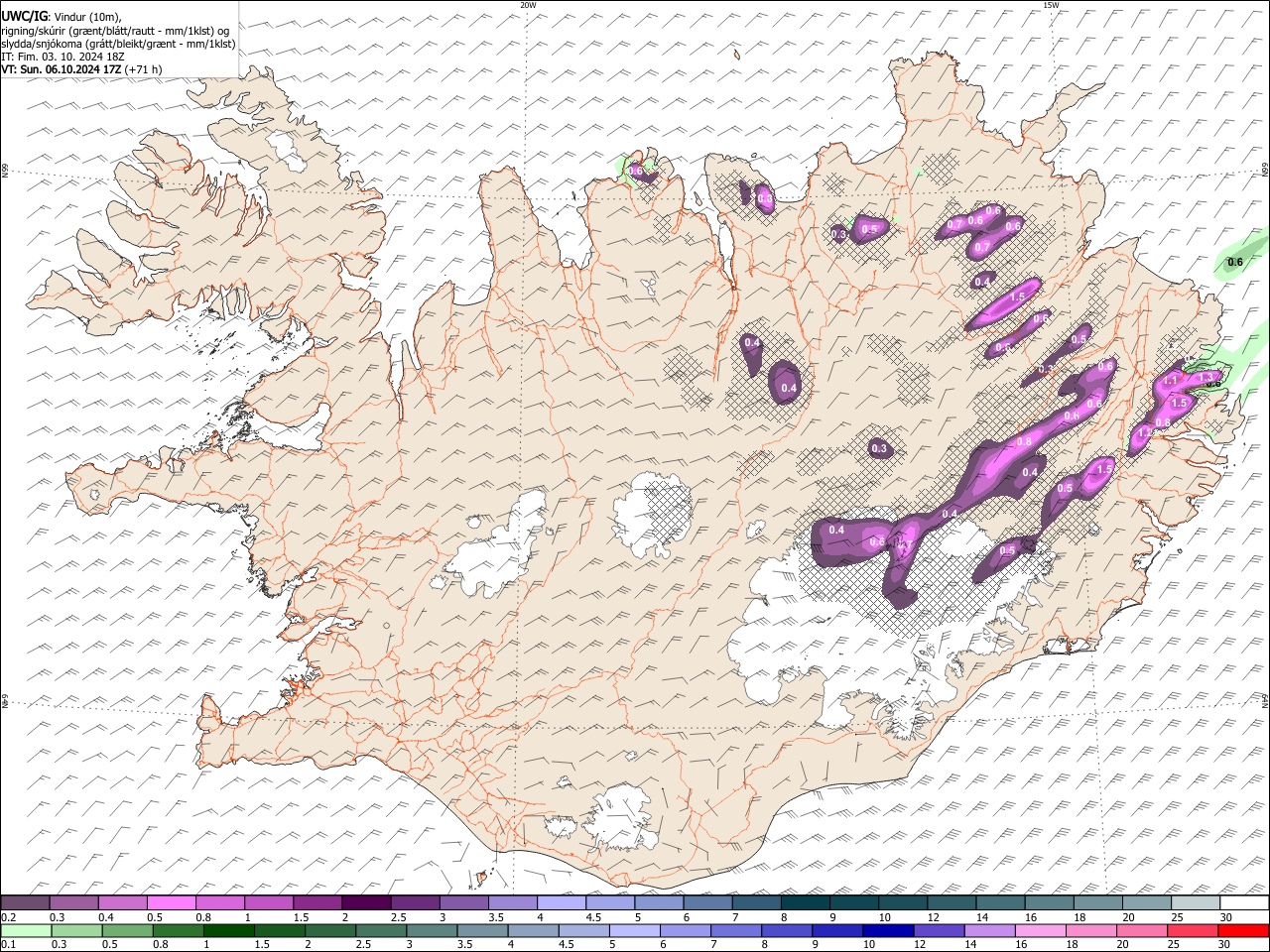
Task: Click the bright pink 0.5 swatch in upper legend
Action: coord(171,903)
